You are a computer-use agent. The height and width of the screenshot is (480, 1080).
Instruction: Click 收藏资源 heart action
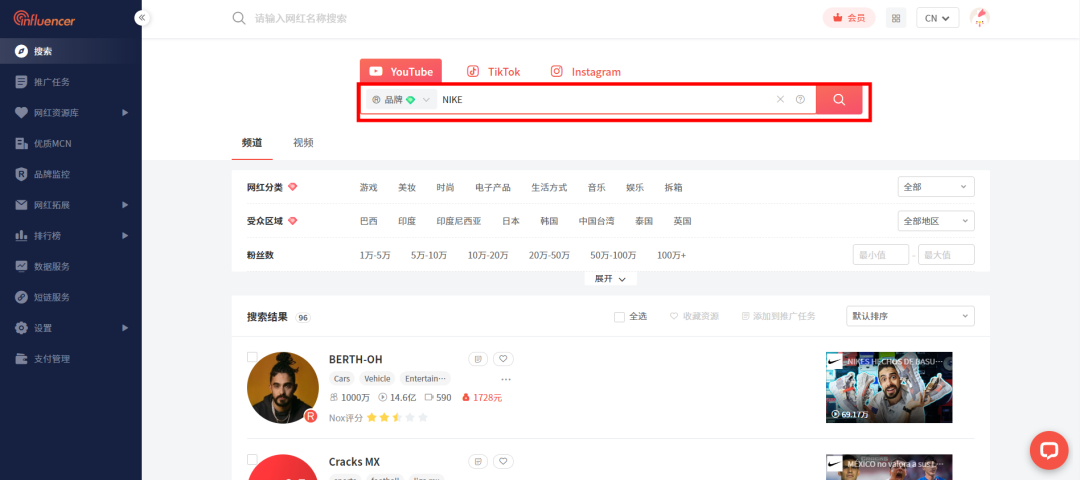694,316
